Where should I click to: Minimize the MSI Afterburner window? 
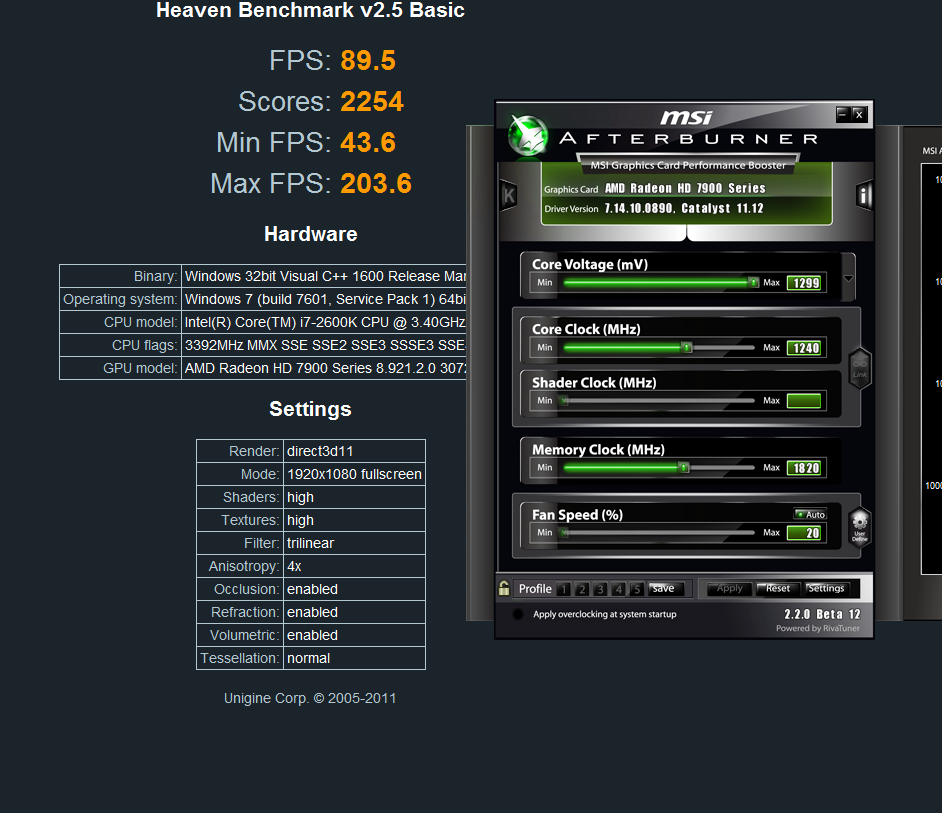coord(843,114)
